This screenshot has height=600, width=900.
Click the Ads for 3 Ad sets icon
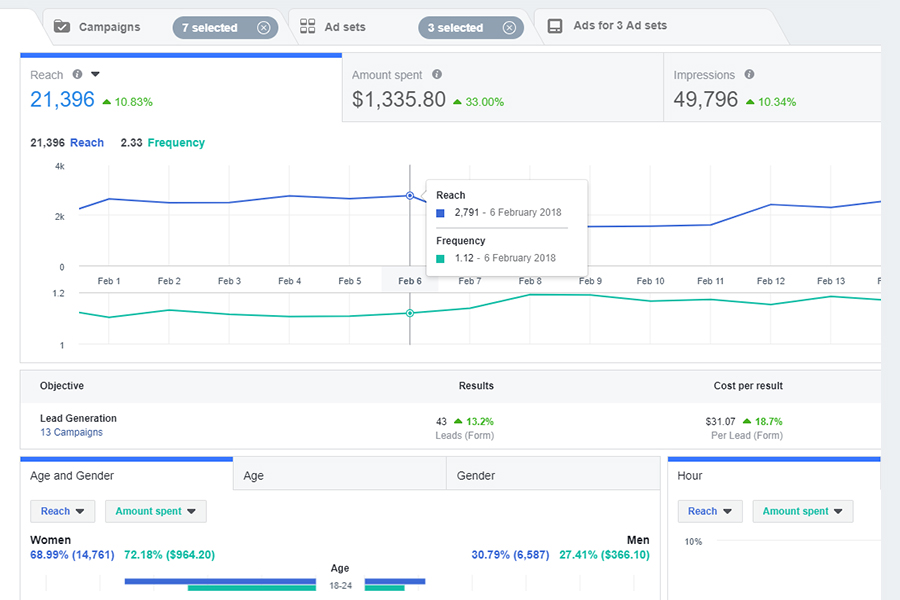click(x=555, y=26)
